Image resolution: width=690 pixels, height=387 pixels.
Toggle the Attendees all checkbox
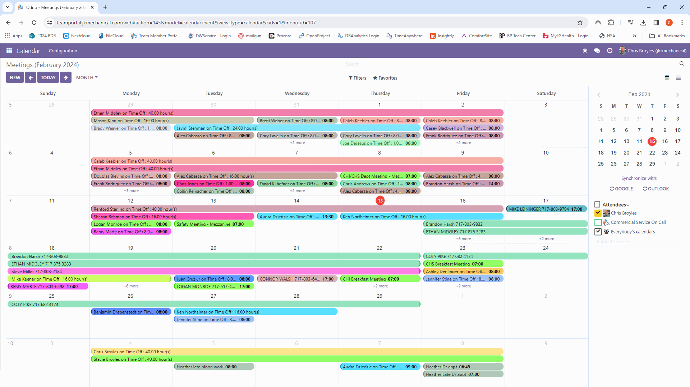pyautogui.click(x=597, y=204)
